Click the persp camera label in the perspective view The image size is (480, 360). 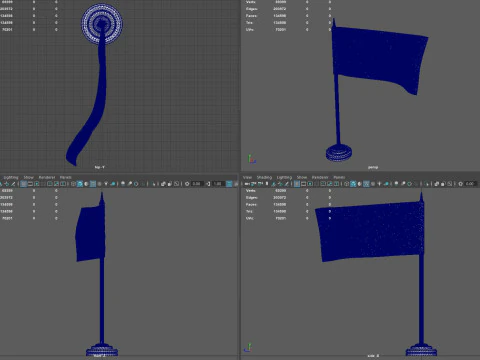tap(373, 167)
